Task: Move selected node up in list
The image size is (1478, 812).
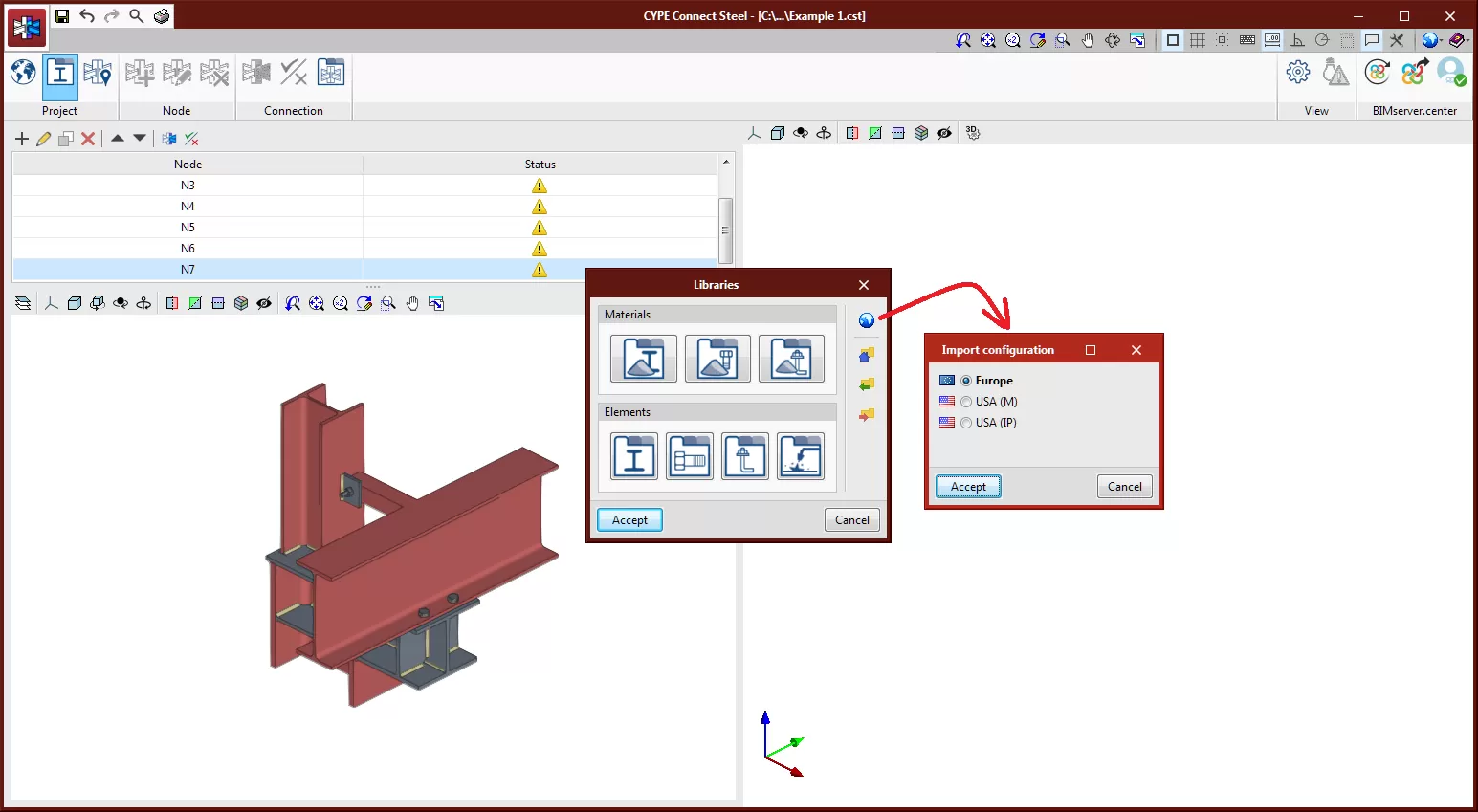Action: coord(118,139)
